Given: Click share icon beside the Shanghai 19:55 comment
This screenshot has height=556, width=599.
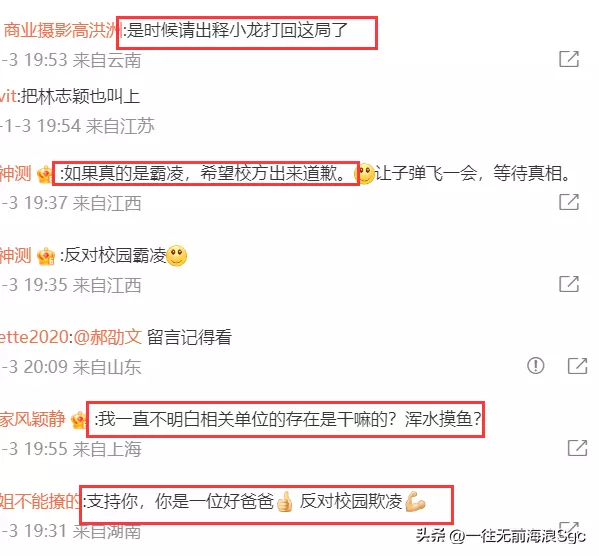Looking at the screenshot, I should point(577,448).
